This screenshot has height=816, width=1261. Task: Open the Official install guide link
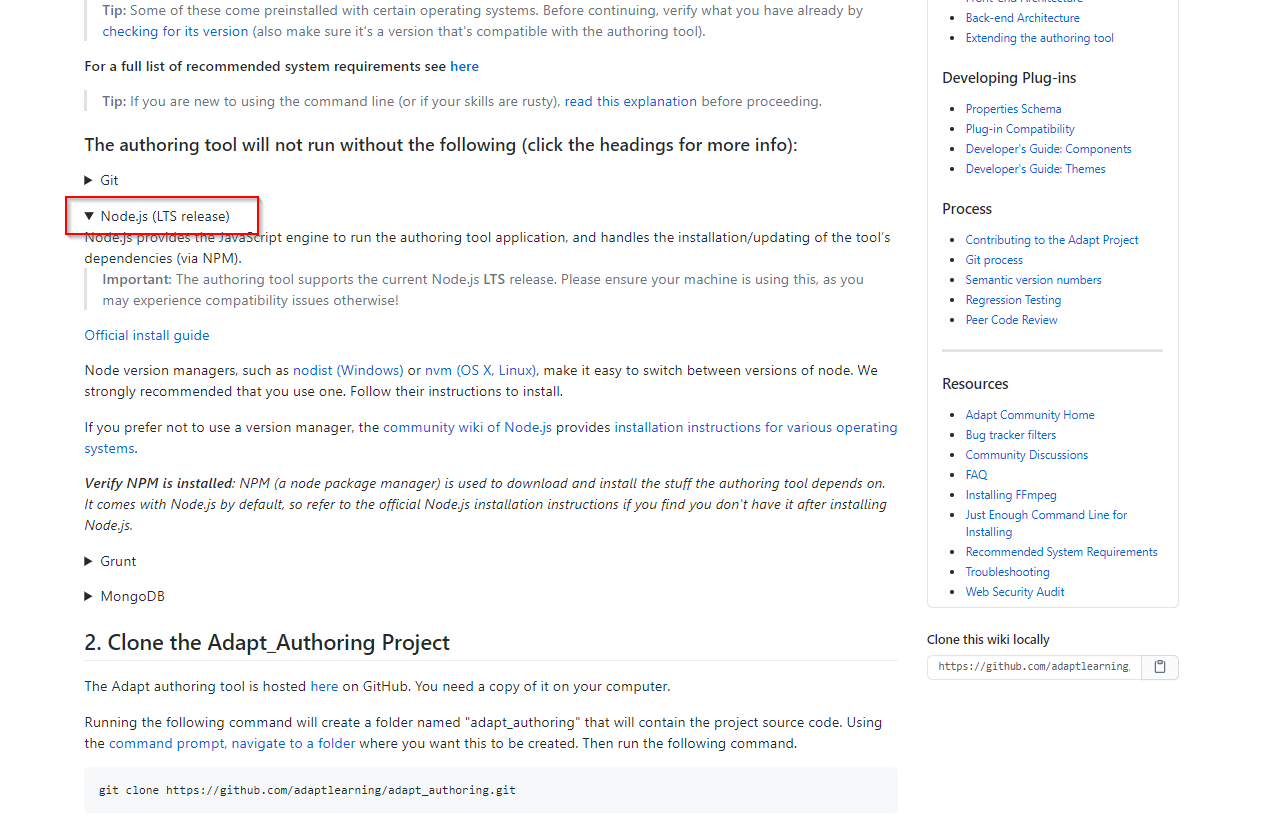click(x=147, y=335)
